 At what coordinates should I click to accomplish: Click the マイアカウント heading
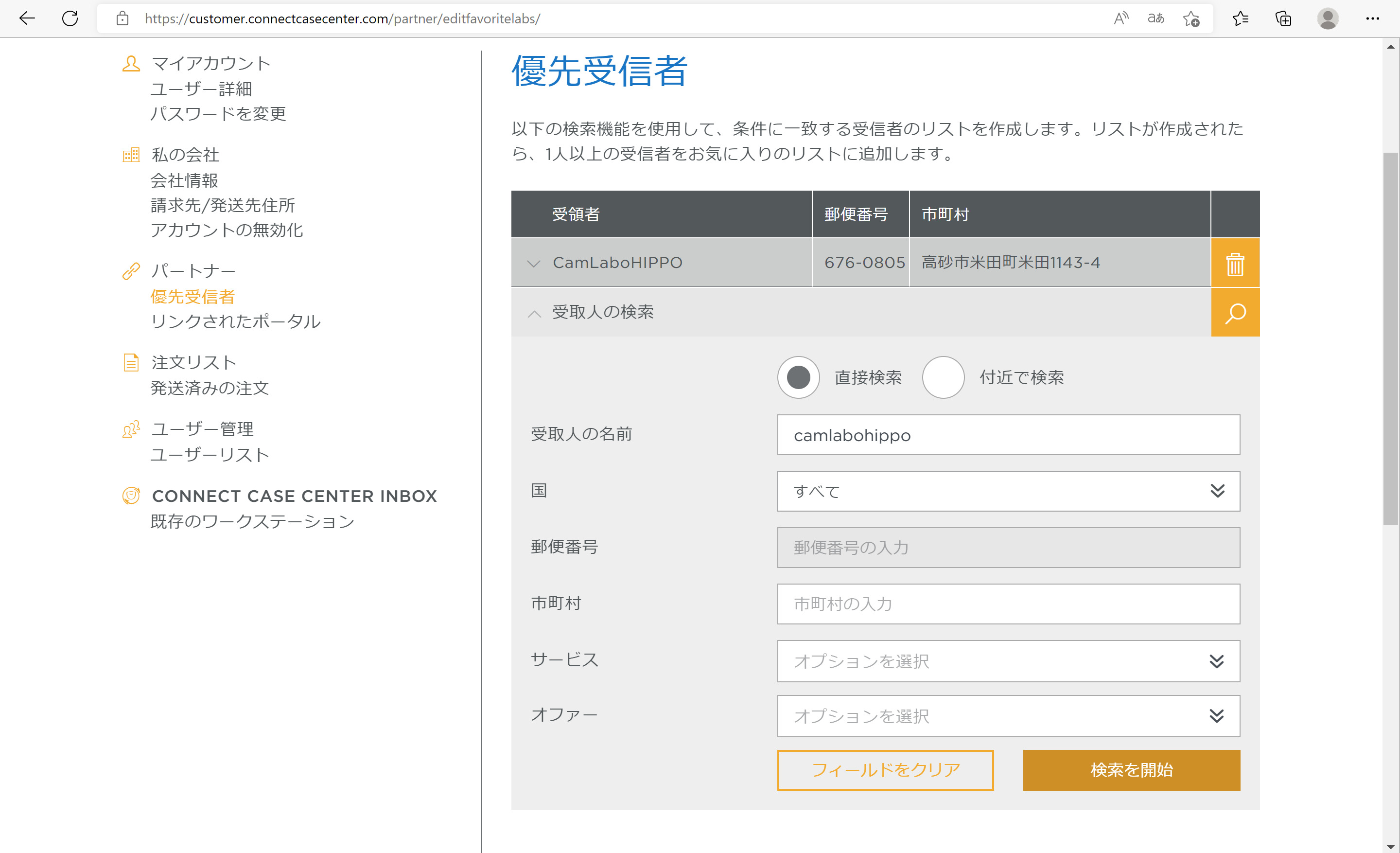[x=211, y=63]
